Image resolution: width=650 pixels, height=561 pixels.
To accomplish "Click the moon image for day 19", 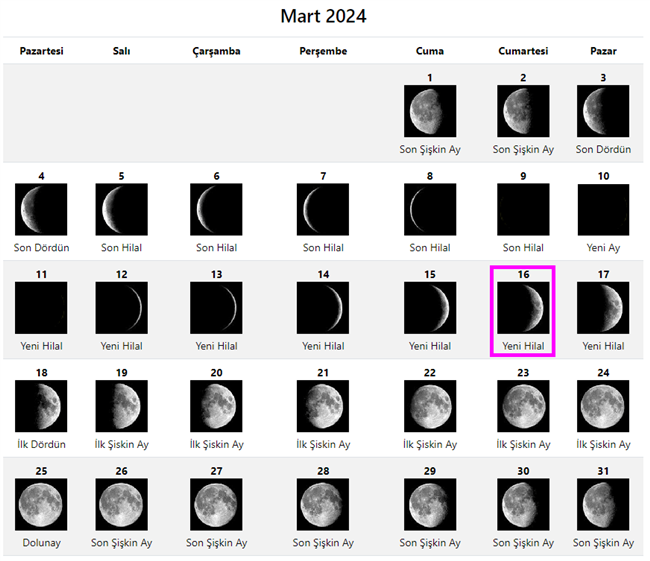I will tap(121, 406).
